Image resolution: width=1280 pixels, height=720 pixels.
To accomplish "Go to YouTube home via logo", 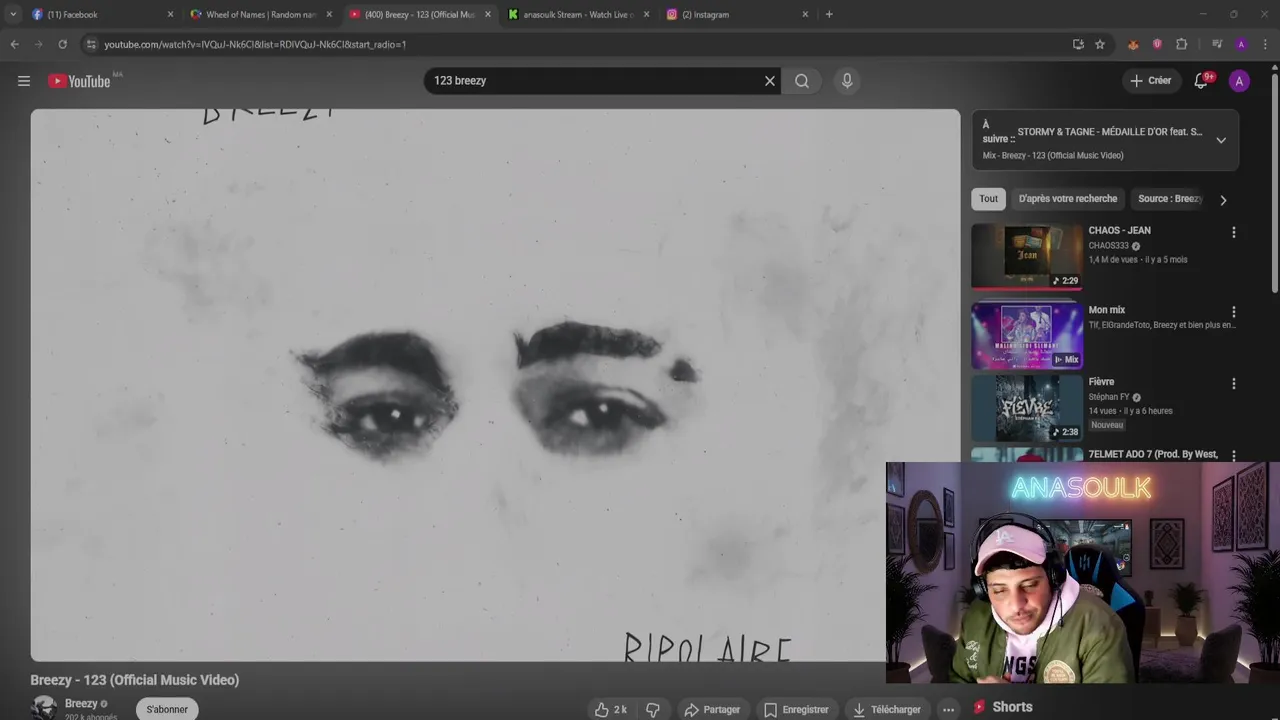I will [x=79, y=81].
